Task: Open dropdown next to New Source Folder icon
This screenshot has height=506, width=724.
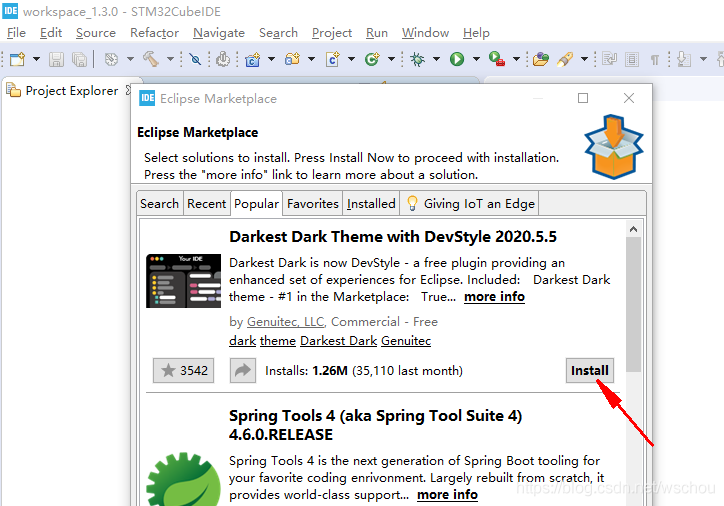Action: 311,59
